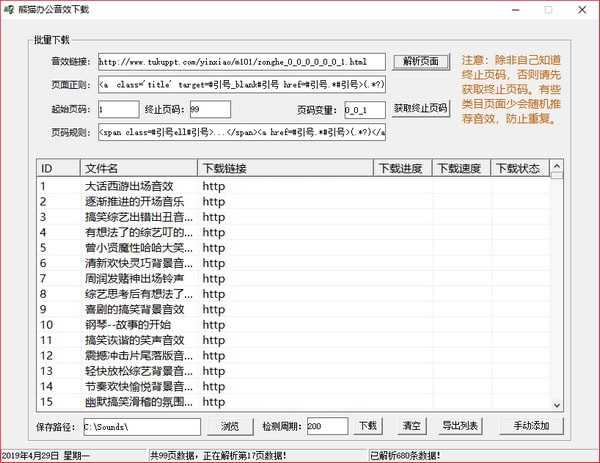Select row 14 节奏欢快愉悦背景音
Viewport: 600px width, 463px height.
pyautogui.click(x=293, y=386)
